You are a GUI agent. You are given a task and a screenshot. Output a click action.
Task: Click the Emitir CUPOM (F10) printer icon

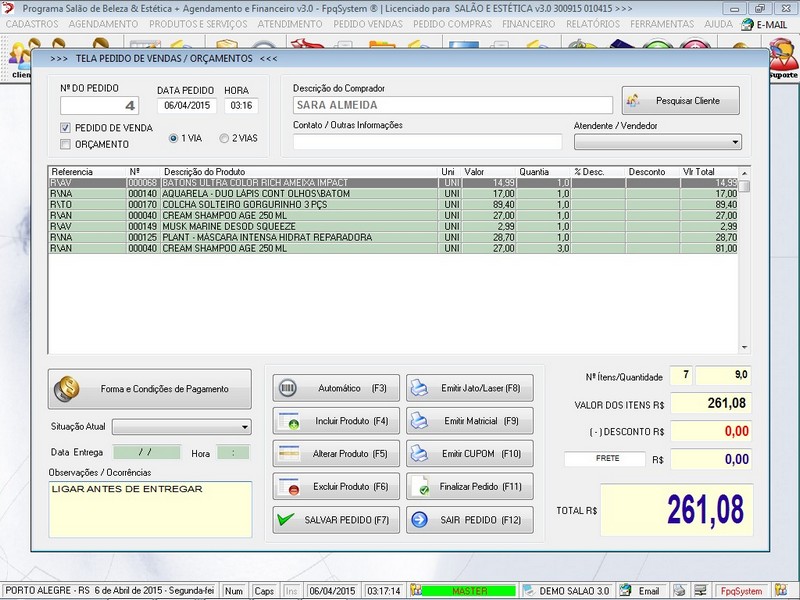(420, 454)
